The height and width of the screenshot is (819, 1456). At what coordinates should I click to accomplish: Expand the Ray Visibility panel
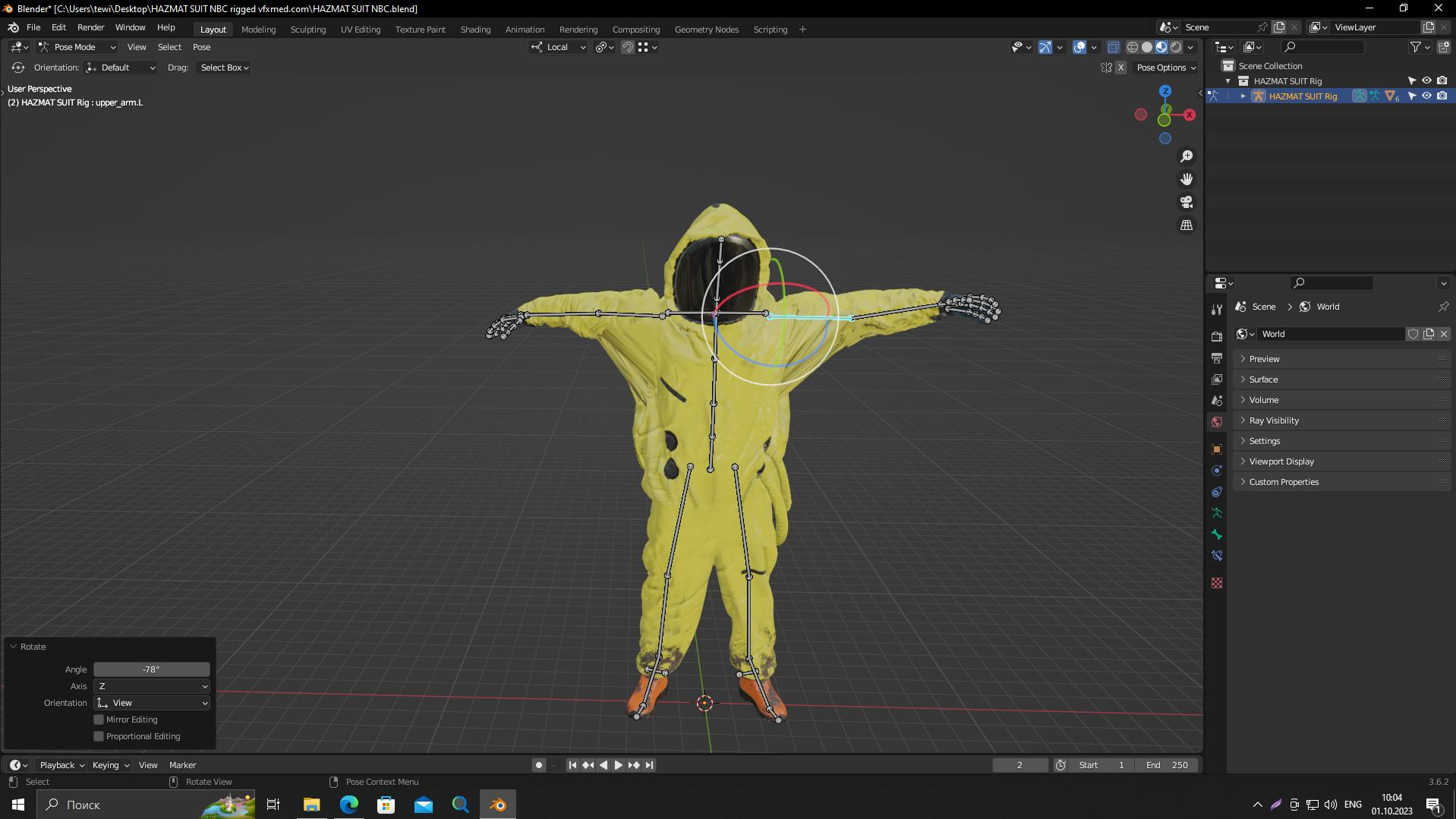click(1342, 421)
